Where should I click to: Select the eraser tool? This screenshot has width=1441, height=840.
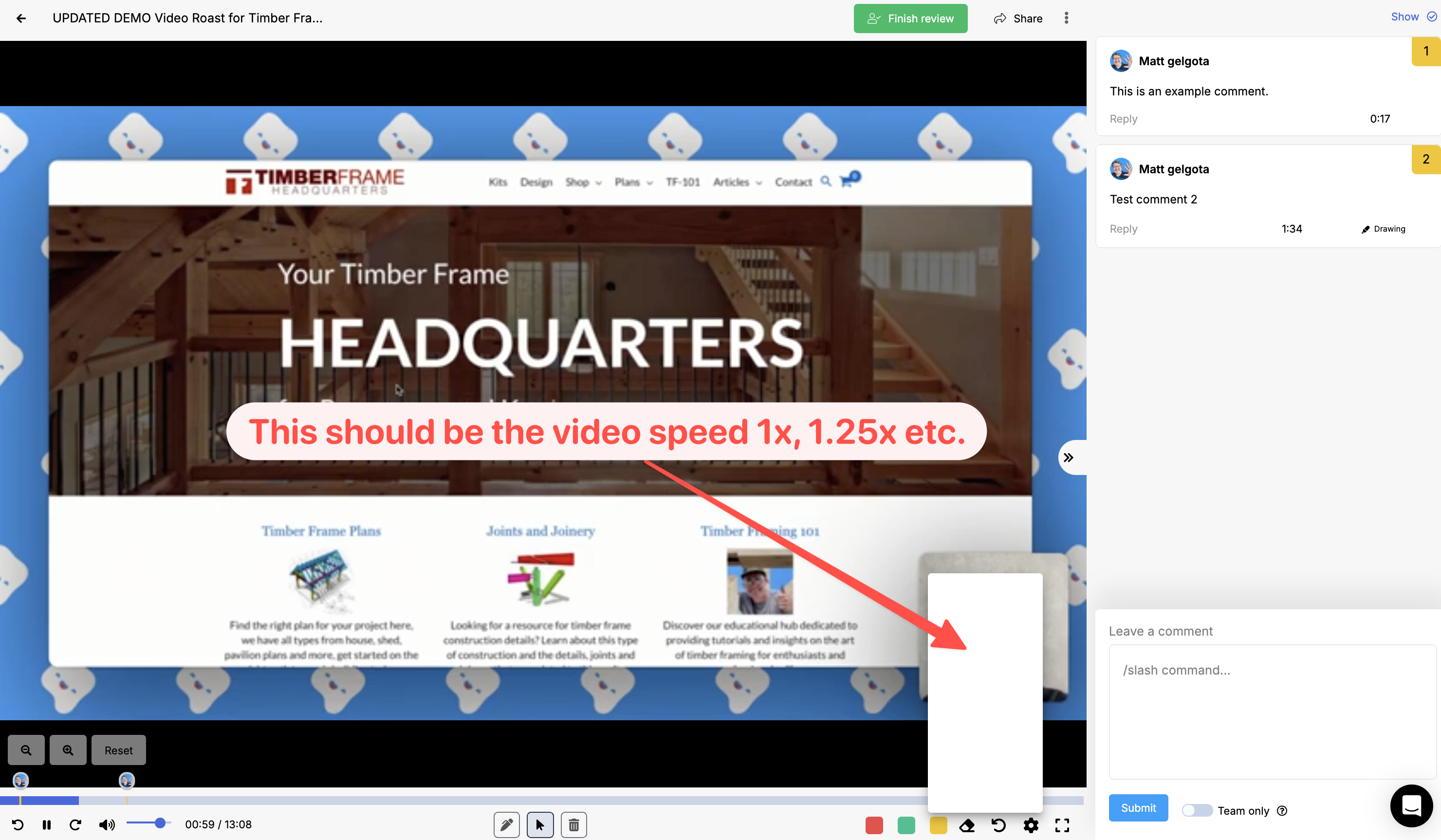[x=967, y=825]
